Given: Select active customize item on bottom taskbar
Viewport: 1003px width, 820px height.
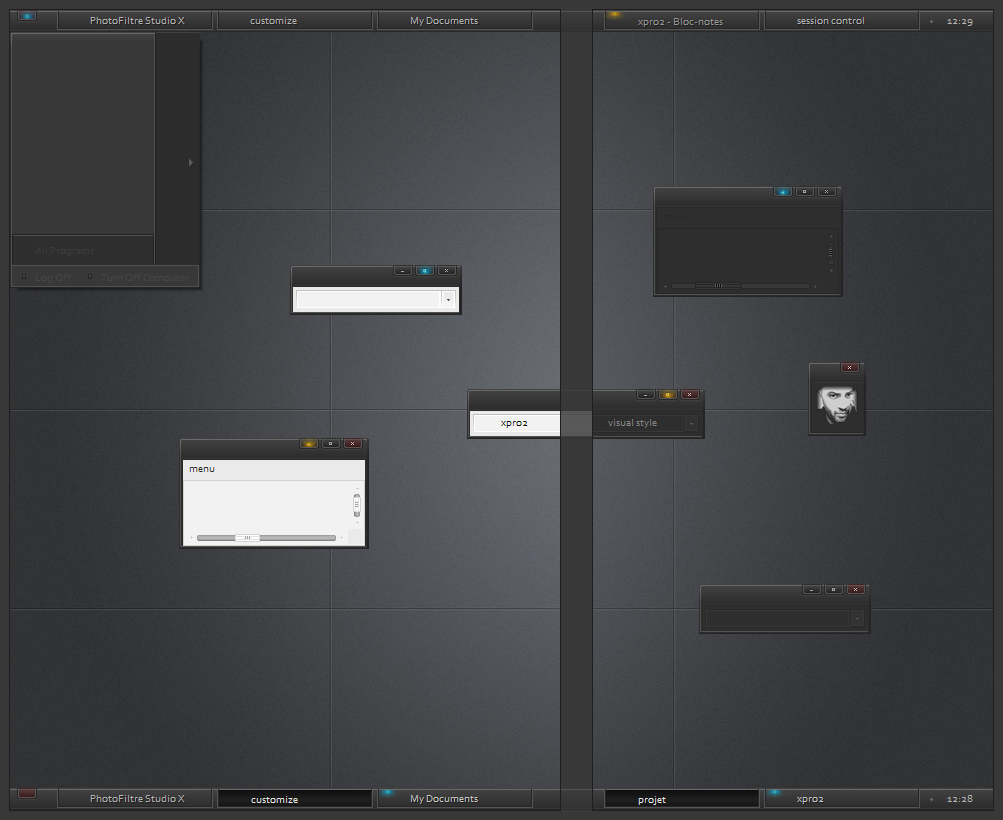Looking at the screenshot, I should (x=295, y=799).
